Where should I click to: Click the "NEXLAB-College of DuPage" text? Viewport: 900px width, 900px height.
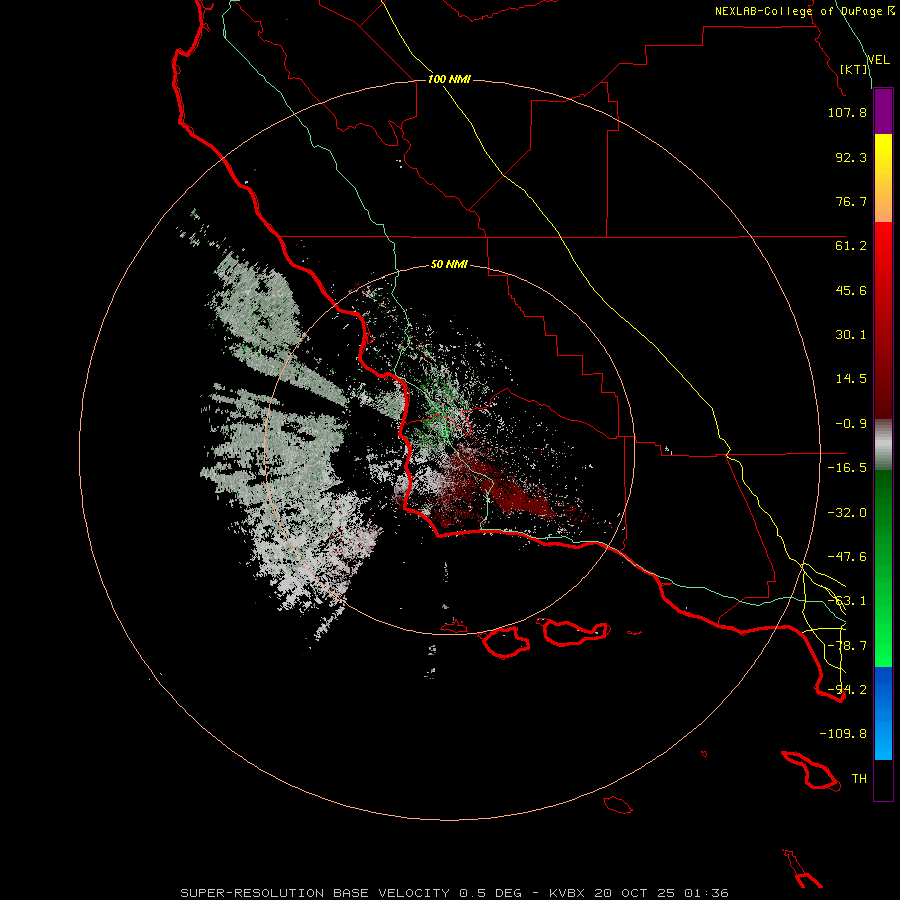pyautogui.click(x=798, y=11)
